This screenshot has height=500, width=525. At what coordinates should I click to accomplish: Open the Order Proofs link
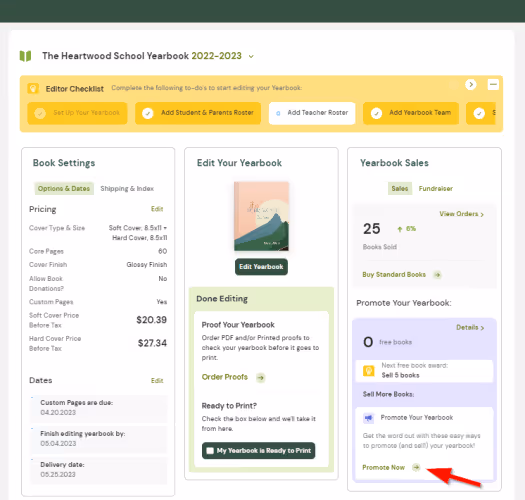(x=225, y=377)
